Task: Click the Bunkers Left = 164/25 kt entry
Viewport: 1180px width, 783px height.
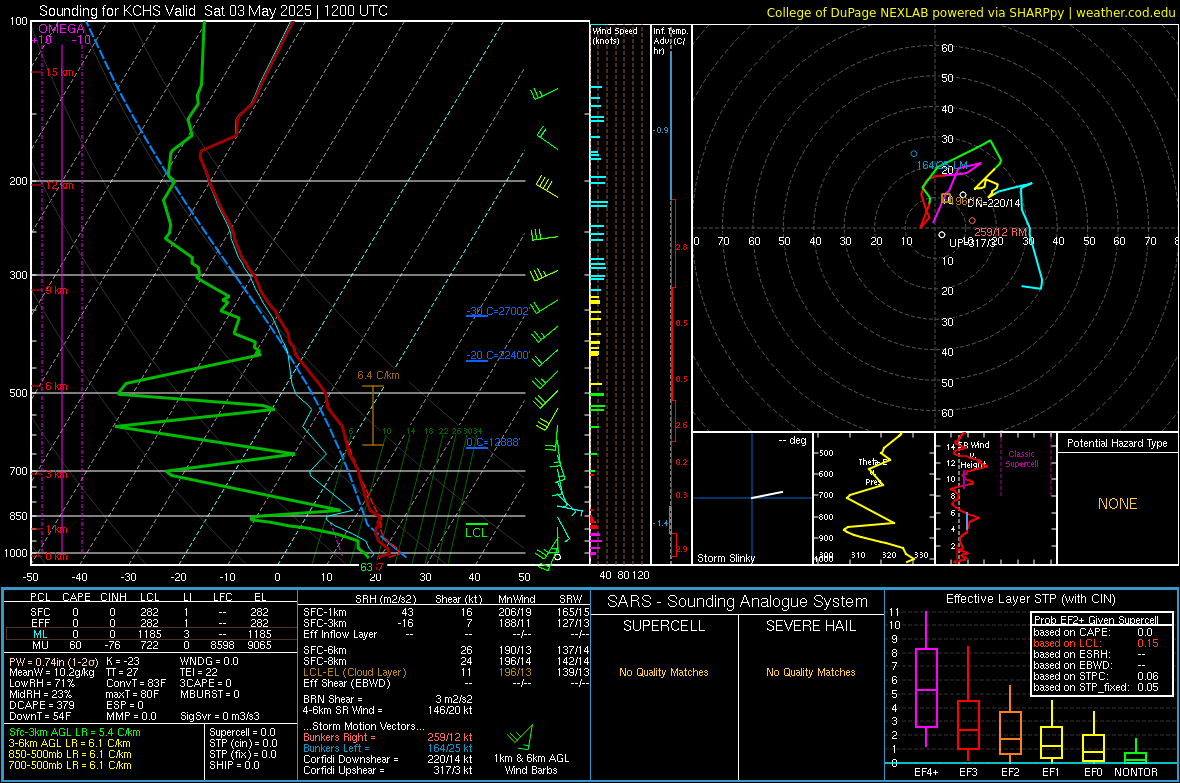Action: click(388, 748)
